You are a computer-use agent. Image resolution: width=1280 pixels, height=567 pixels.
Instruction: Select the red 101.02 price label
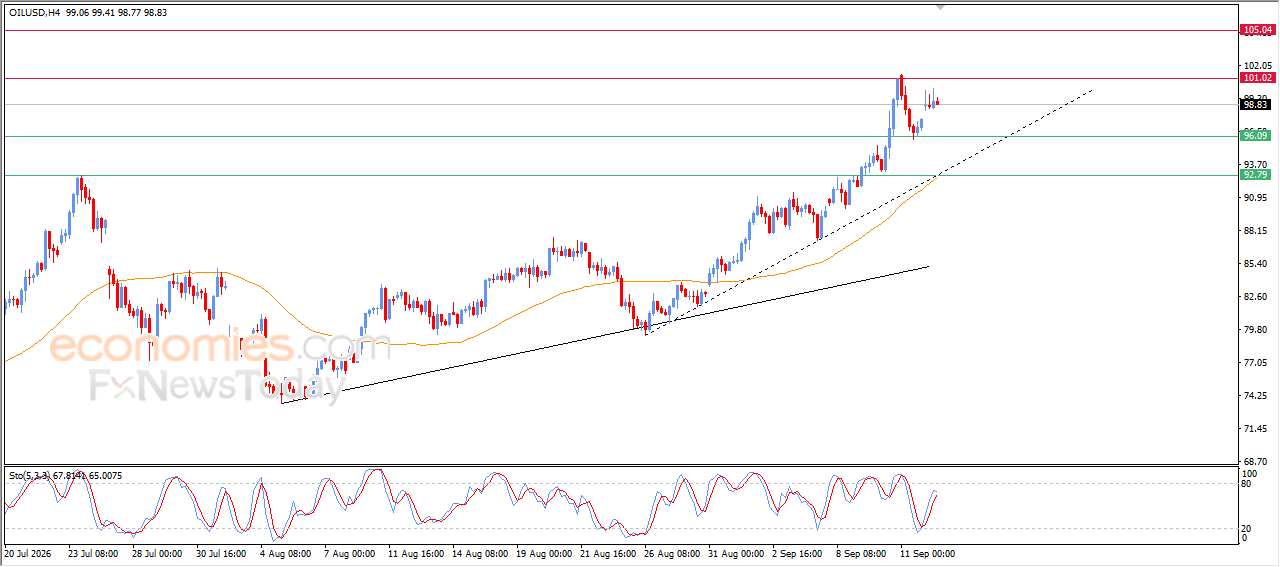click(x=1257, y=78)
